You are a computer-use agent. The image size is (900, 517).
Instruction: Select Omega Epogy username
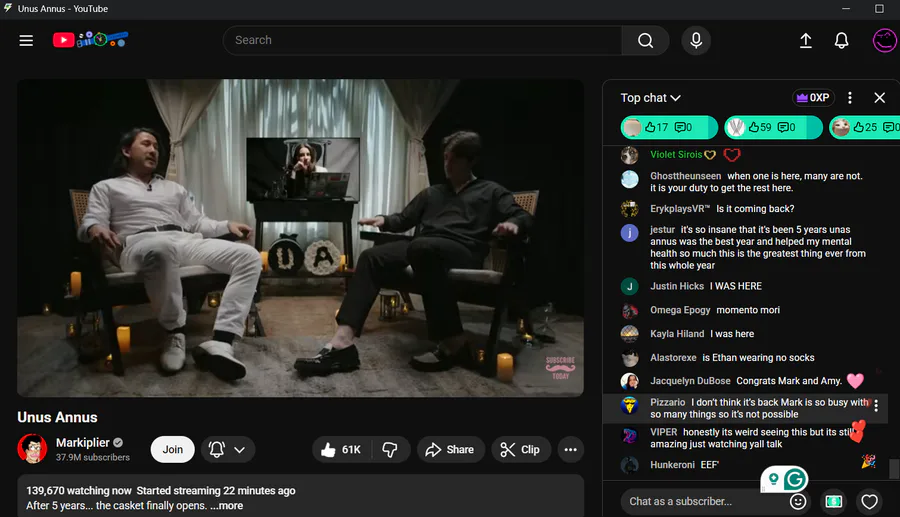click(x=680, y=310)
